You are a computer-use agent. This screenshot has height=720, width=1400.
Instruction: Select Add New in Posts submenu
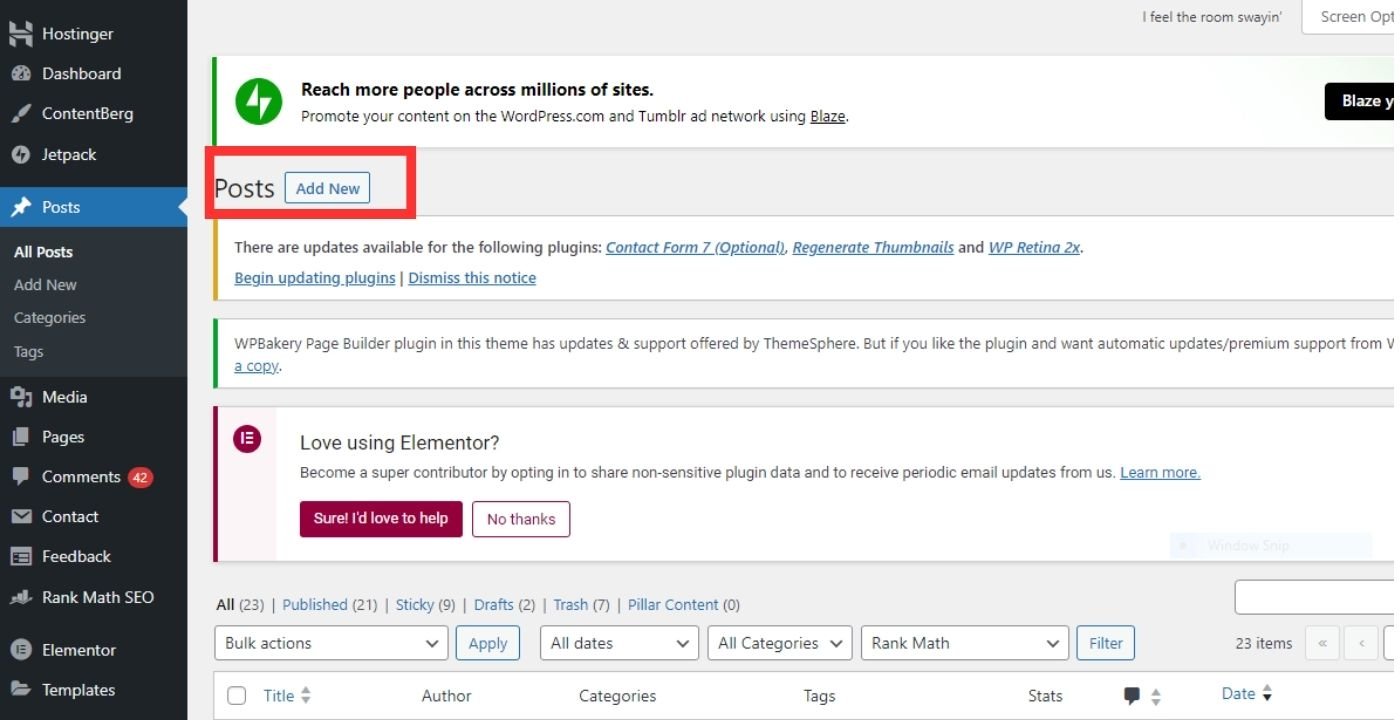click(45, 285)
